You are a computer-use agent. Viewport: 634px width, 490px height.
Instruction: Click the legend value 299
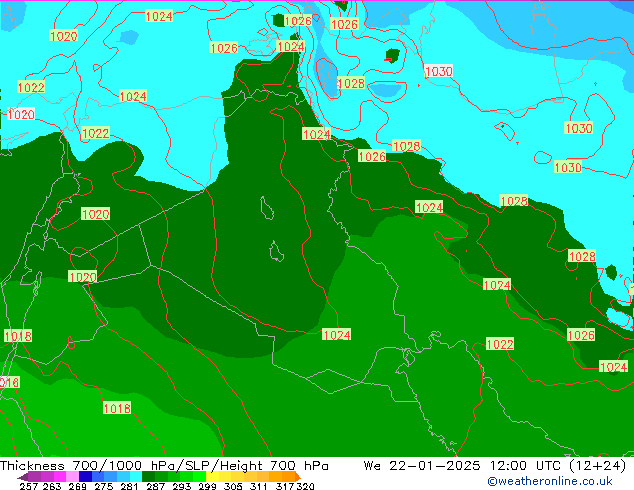click(x=207, y=486)
